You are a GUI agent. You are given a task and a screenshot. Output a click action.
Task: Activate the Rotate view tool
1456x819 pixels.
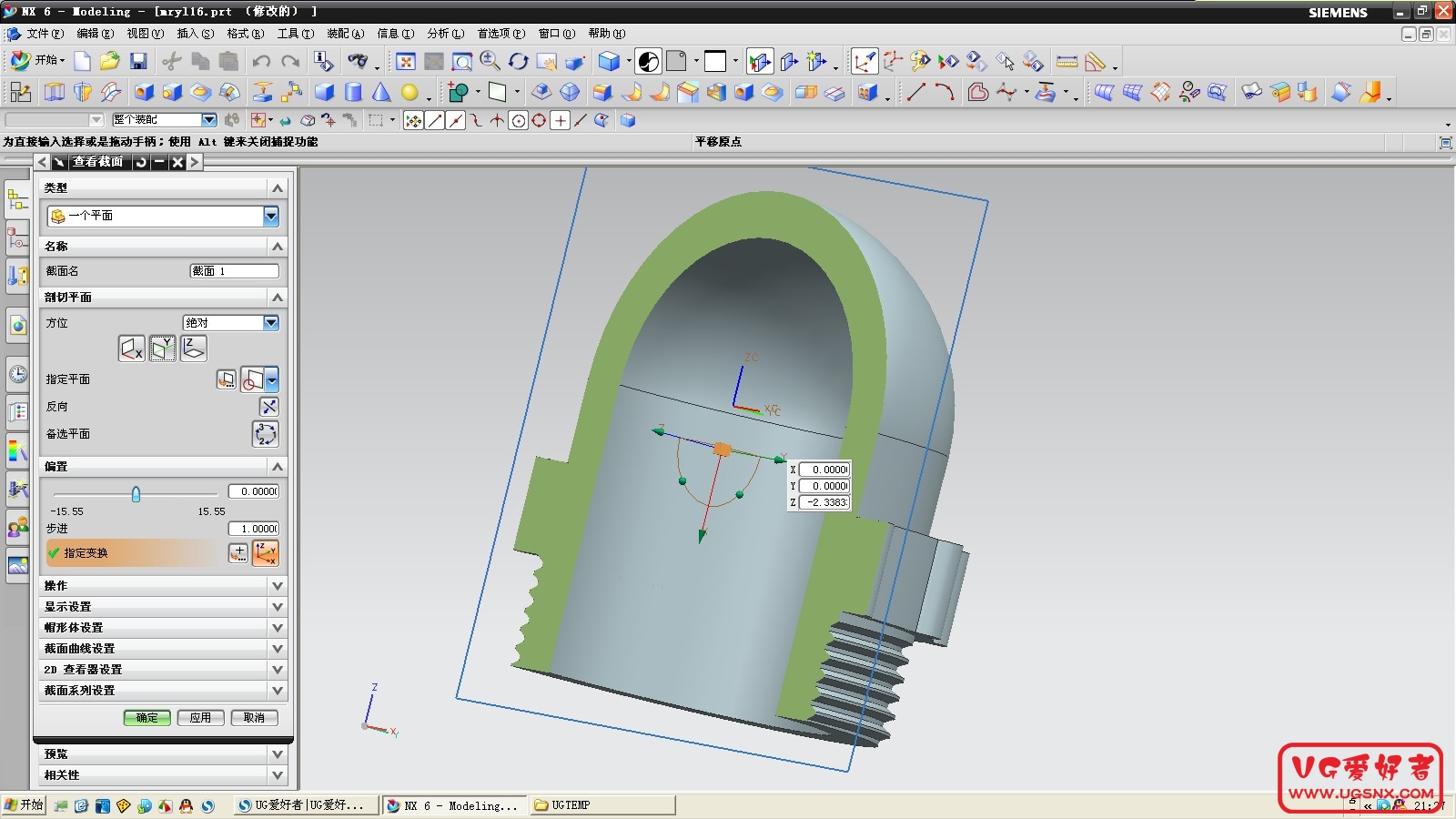click(519, 61)
